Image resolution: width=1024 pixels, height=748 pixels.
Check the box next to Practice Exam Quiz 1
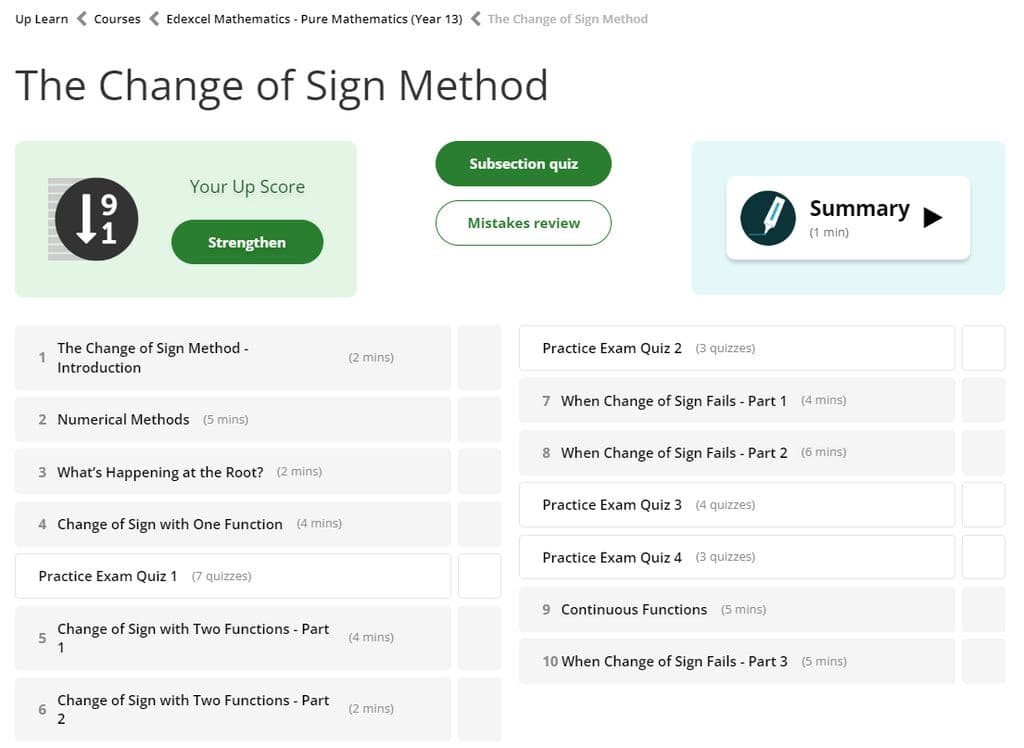[x=479, y=575]
